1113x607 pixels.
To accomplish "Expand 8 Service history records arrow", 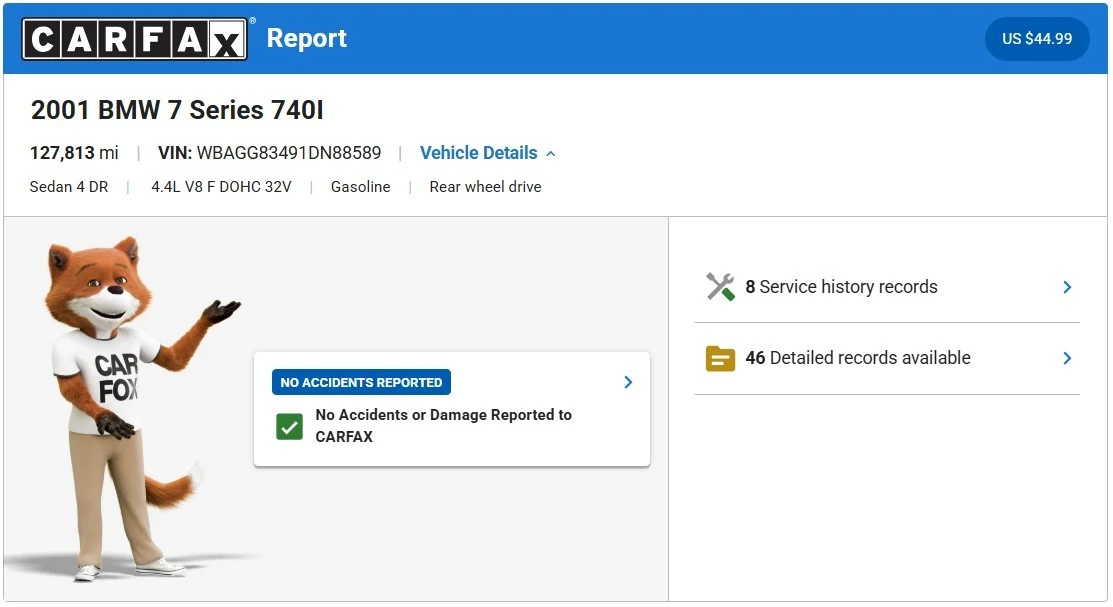I will (1067, 287).
